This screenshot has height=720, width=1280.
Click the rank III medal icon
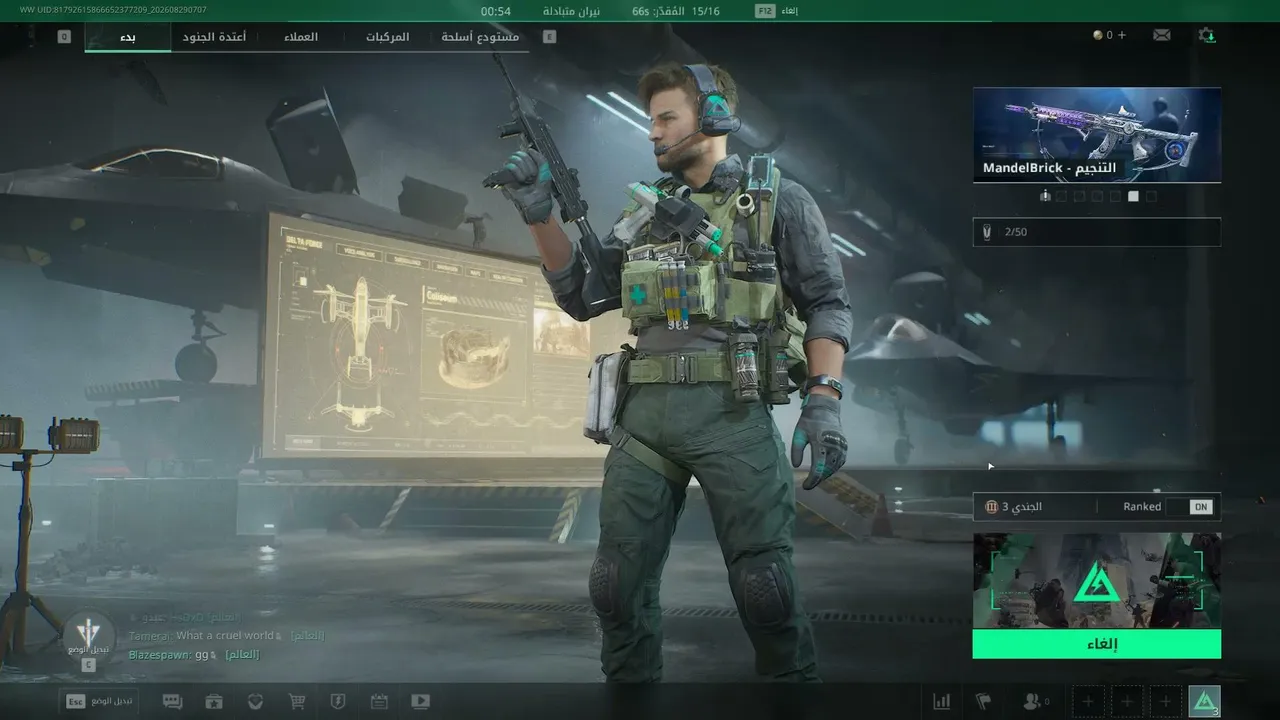[x=992, y=507]
